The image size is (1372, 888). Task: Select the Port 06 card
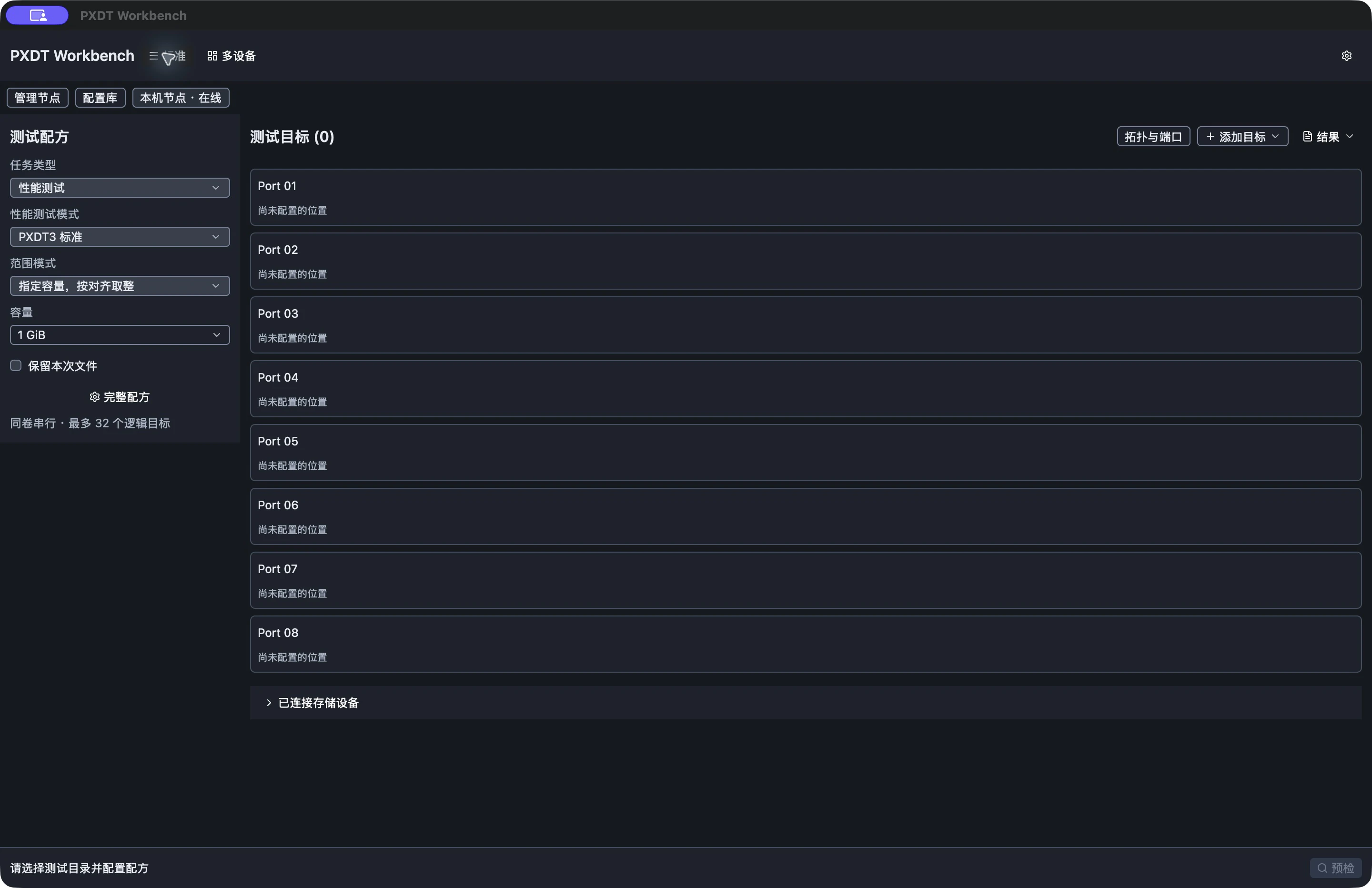click(805, 516)
